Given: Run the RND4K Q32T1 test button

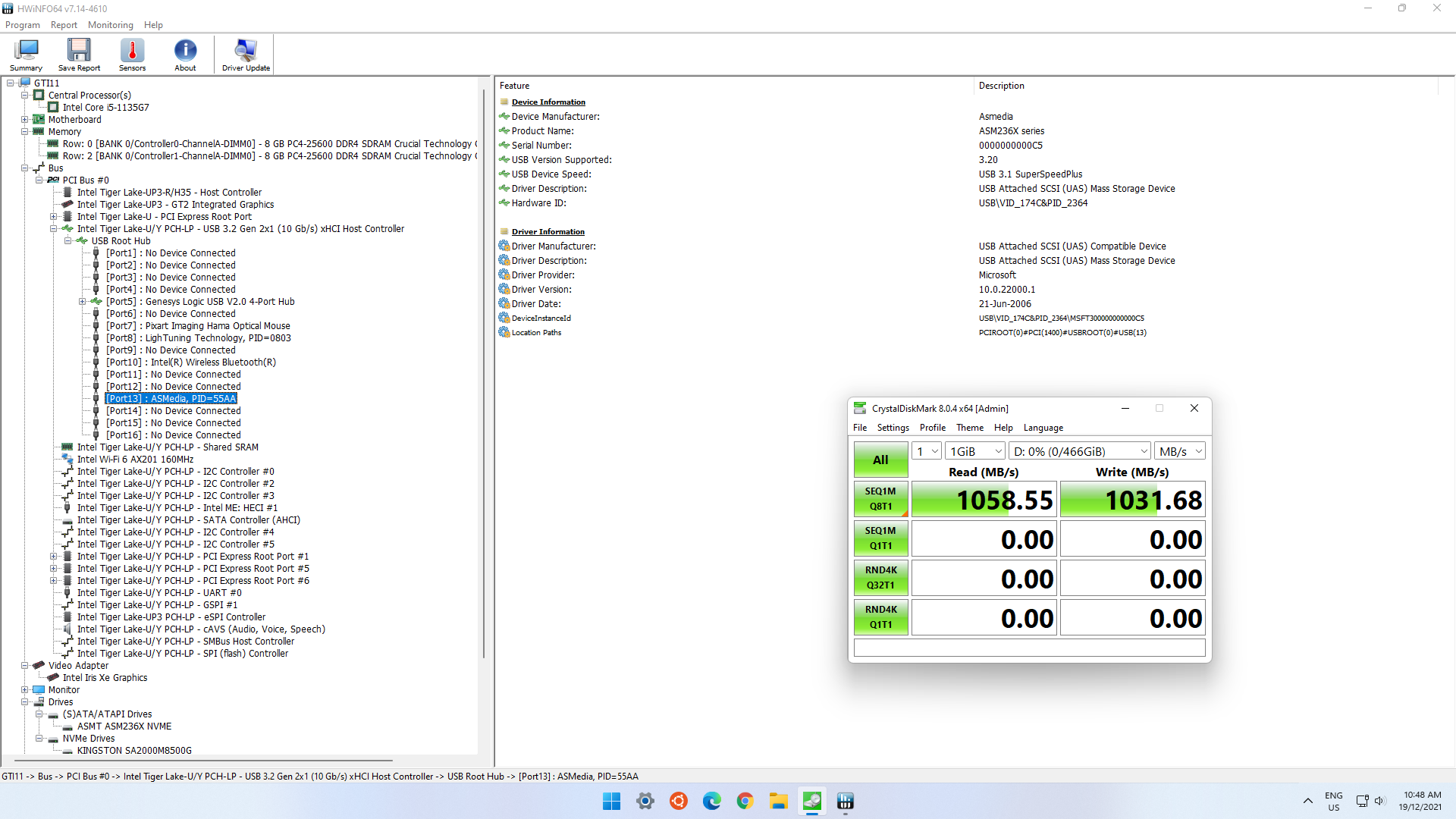Looking at the screenshot, I should [880, 578].
